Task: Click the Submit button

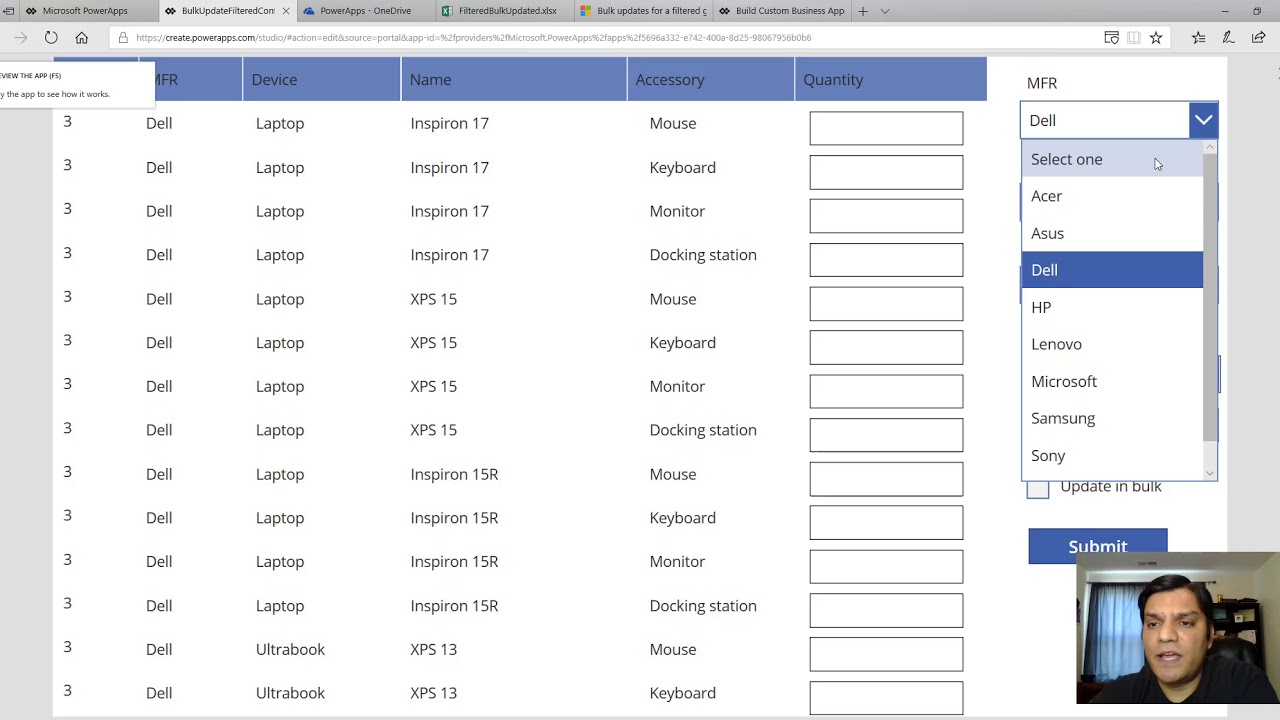Action: [1098, 546]
